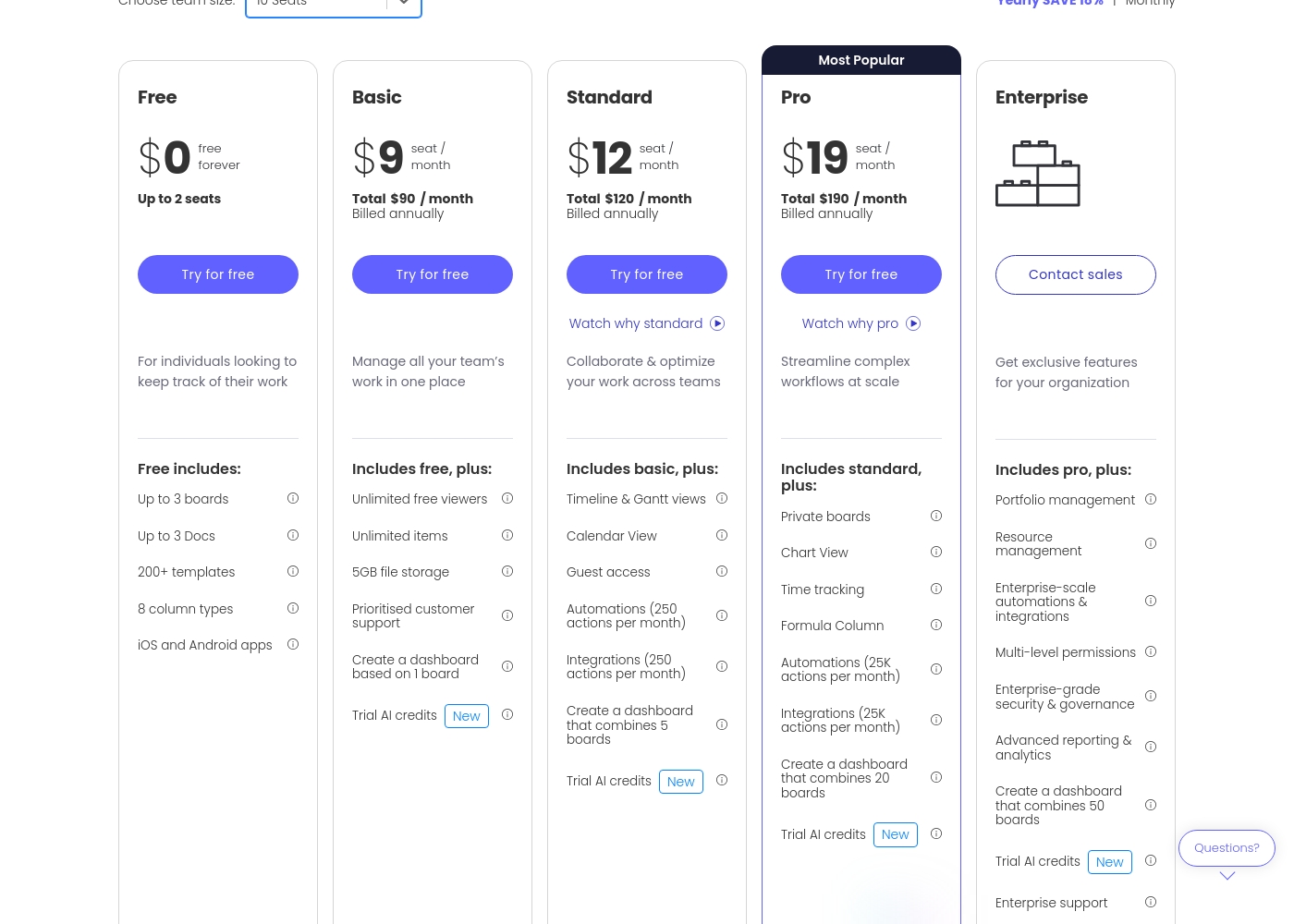Click info icon next to Portfolio management
The image size is (1294, 924).
[1151, 500]
